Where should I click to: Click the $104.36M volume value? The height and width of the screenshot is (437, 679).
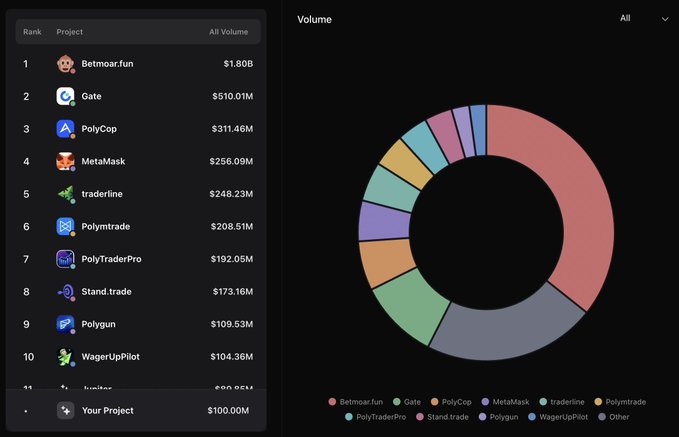232,356
